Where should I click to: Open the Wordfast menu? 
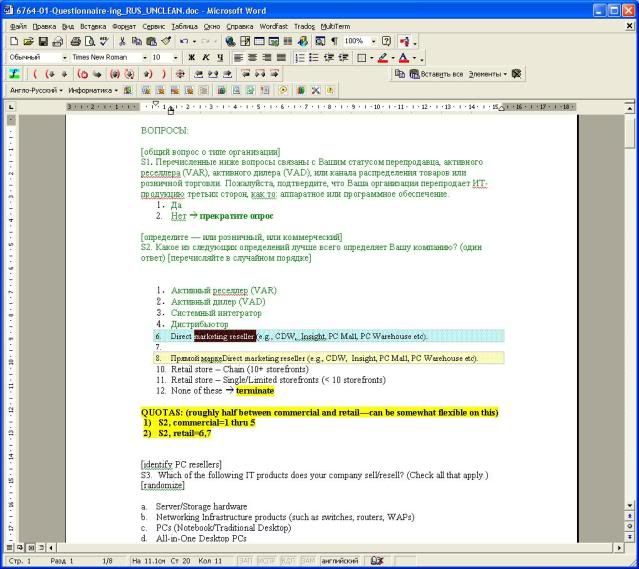click(x=273, y=26)
